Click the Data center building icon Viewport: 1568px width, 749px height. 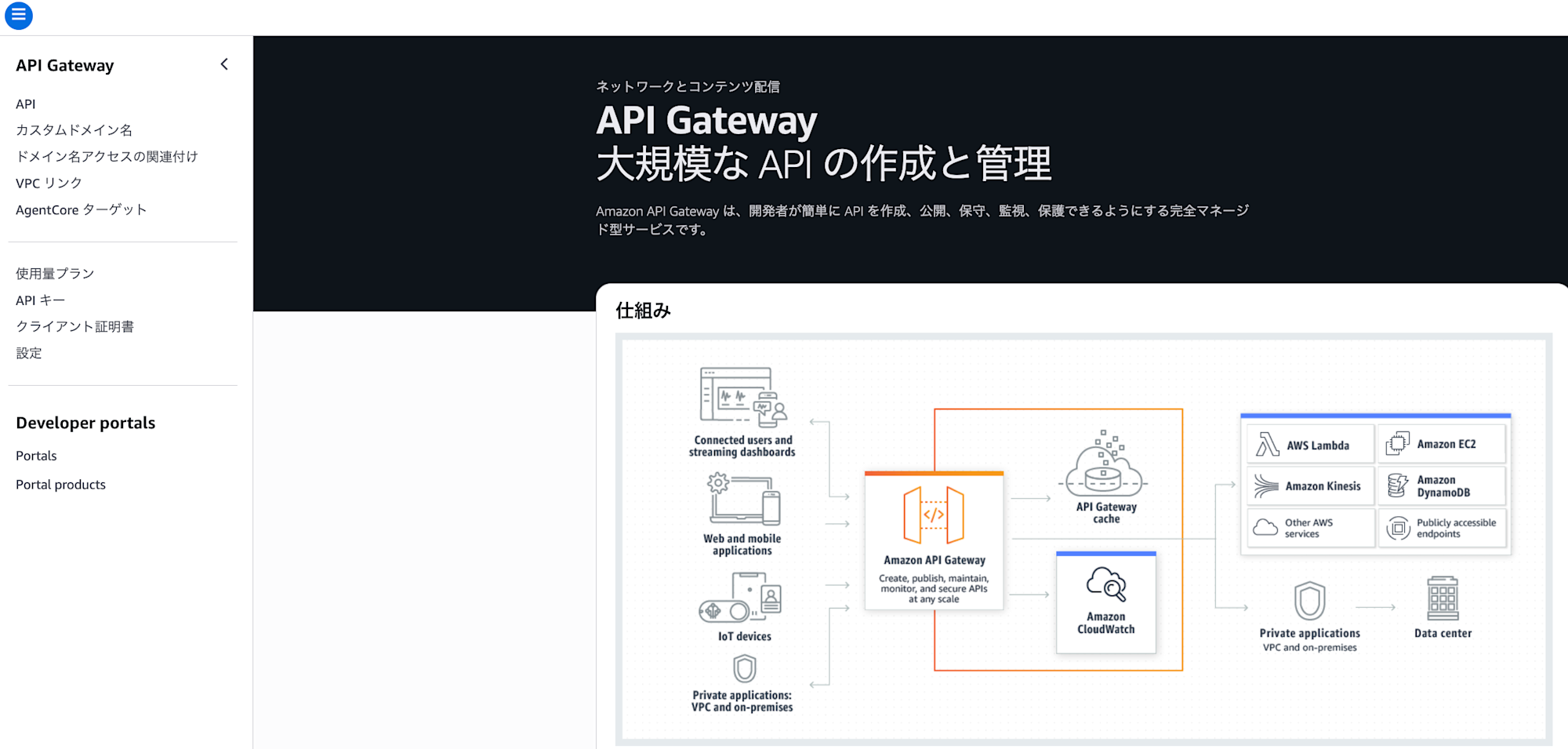pyautogui.click(x=1443, y=598)
